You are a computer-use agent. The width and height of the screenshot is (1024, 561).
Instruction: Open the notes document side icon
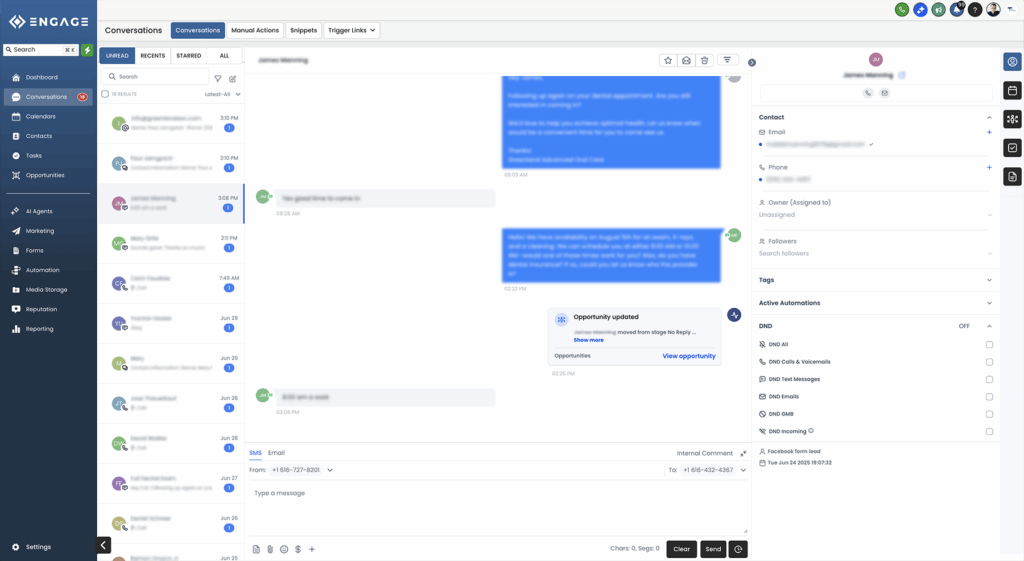(1012, 176)
